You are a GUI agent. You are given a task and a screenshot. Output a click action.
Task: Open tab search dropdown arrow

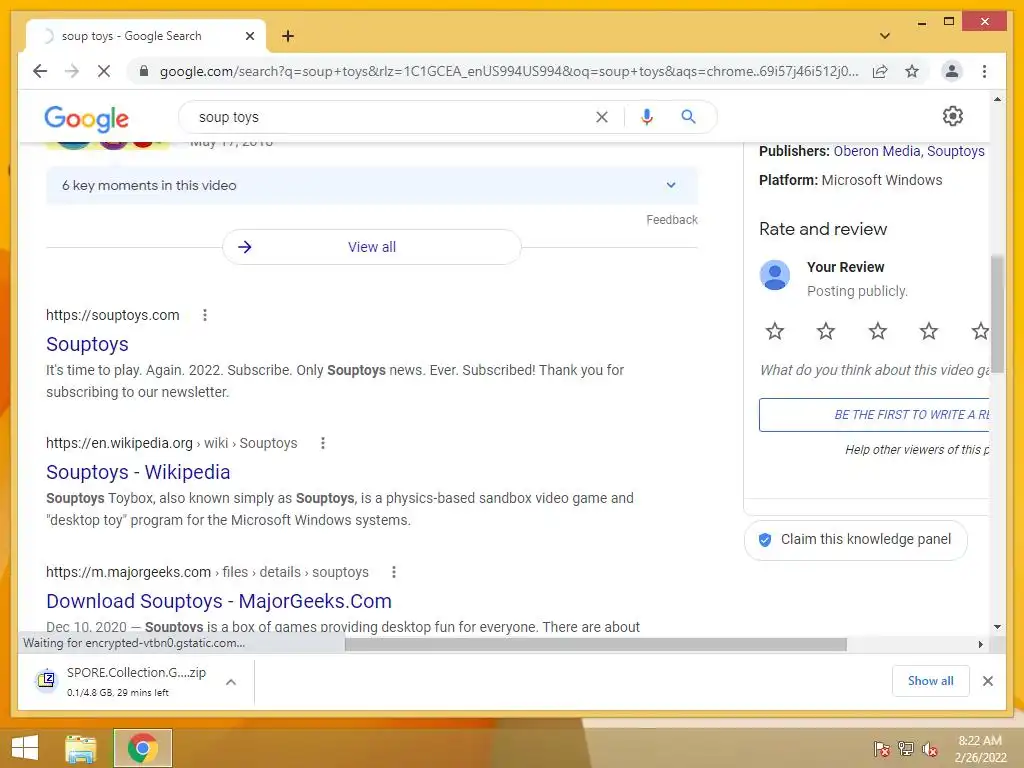point(885,36)
